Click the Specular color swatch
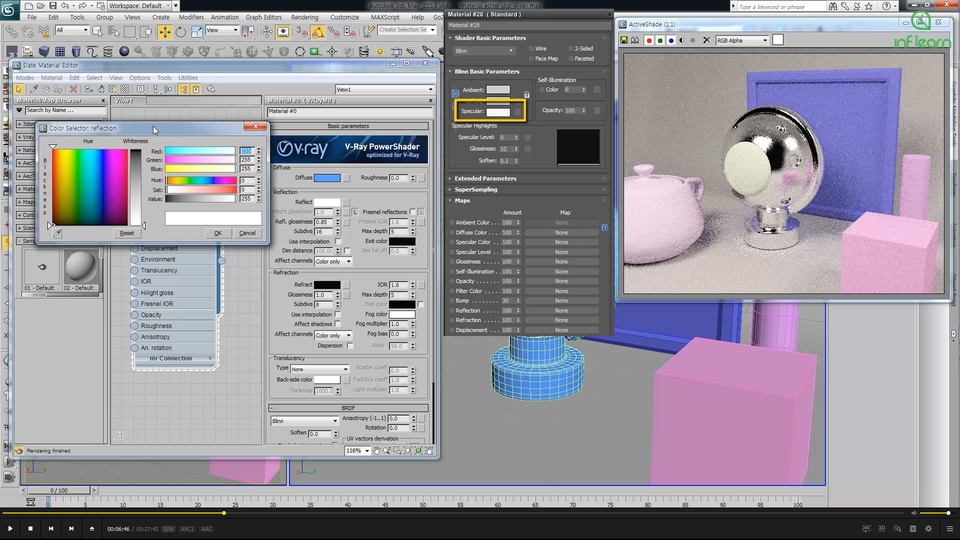Screen dimensions: 960x540 coord(498,111)
